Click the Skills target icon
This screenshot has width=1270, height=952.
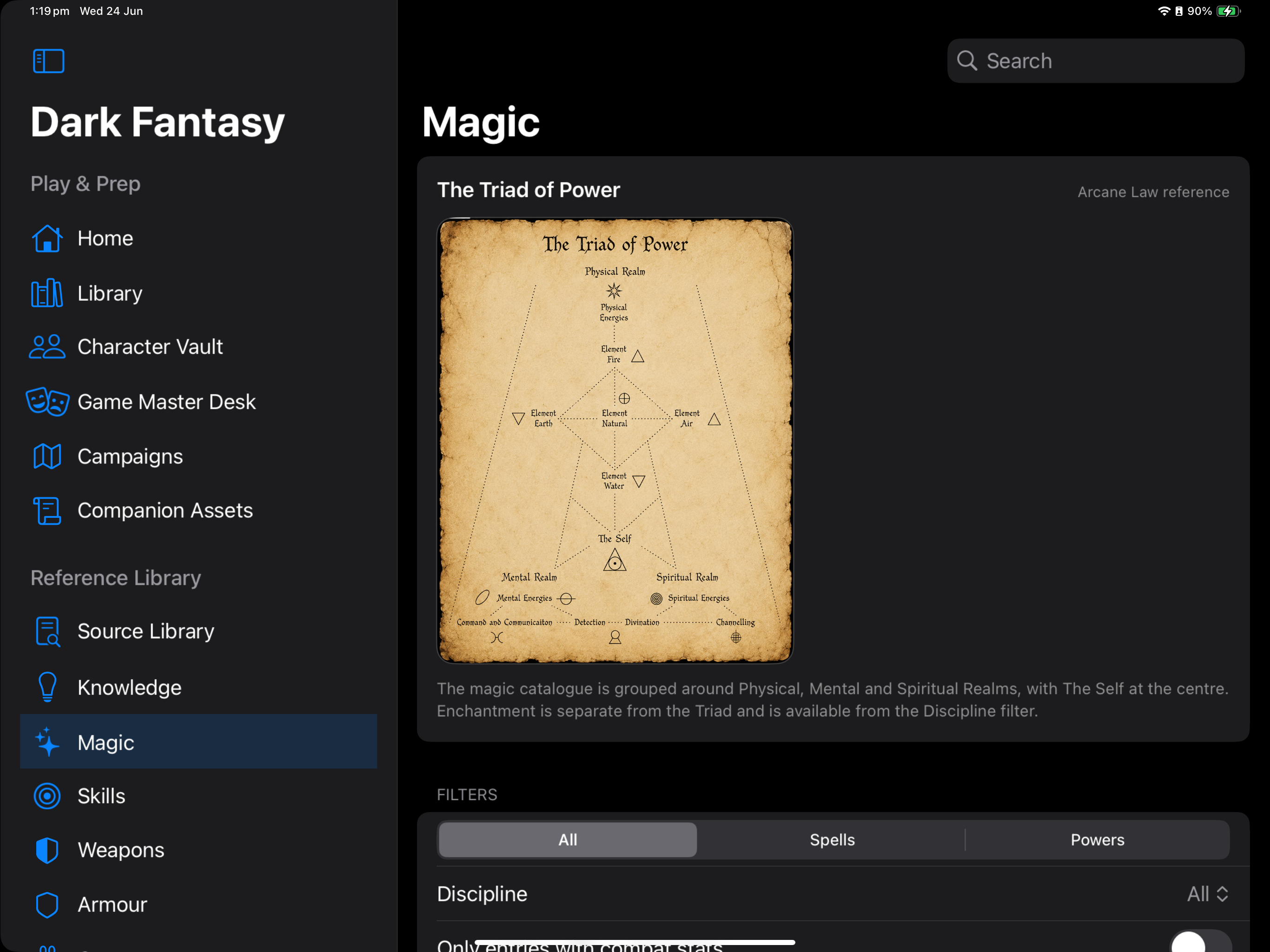(x=47, y=796)
